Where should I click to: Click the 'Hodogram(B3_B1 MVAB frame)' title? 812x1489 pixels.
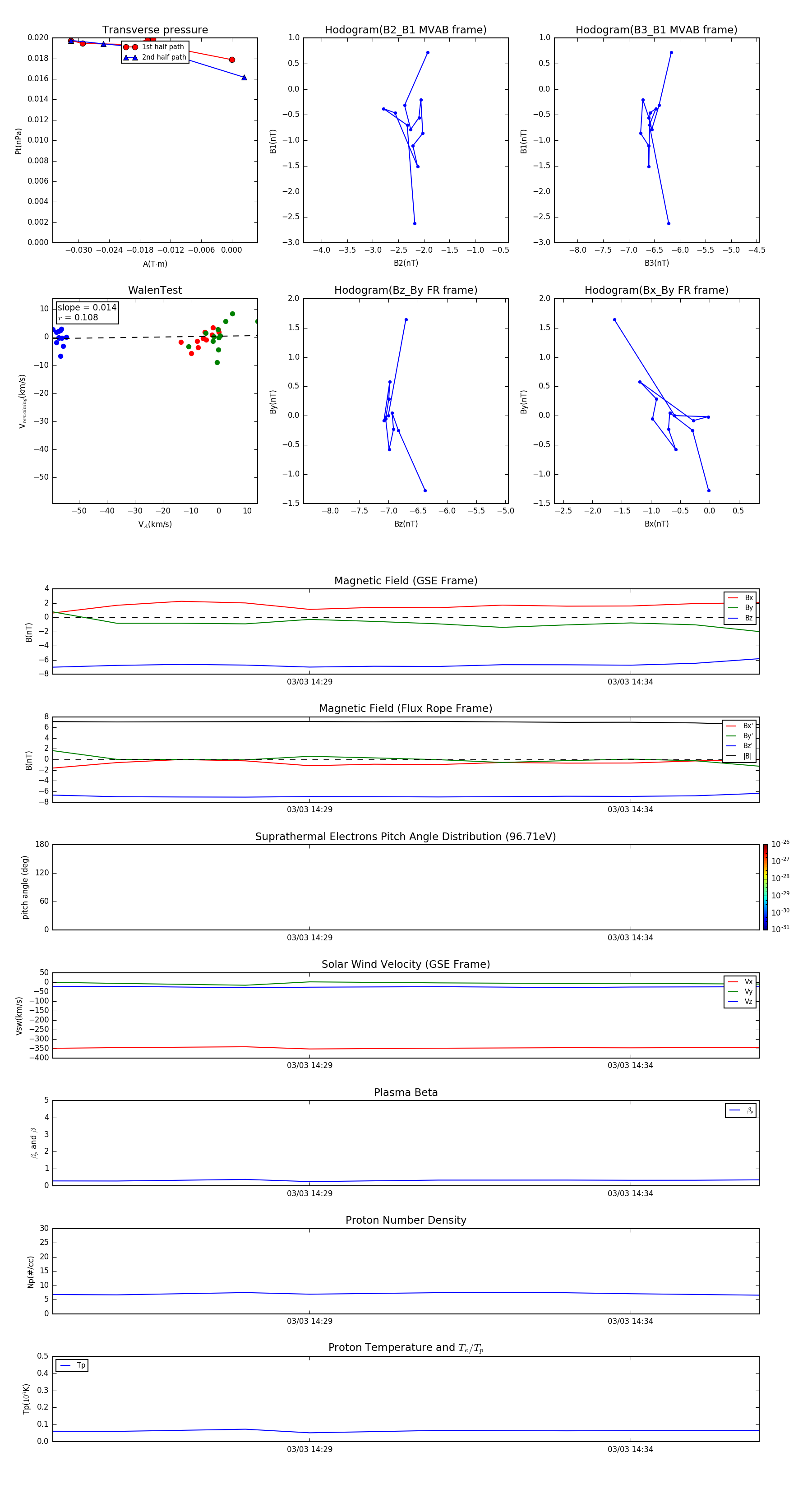click(x=656, y=30)
